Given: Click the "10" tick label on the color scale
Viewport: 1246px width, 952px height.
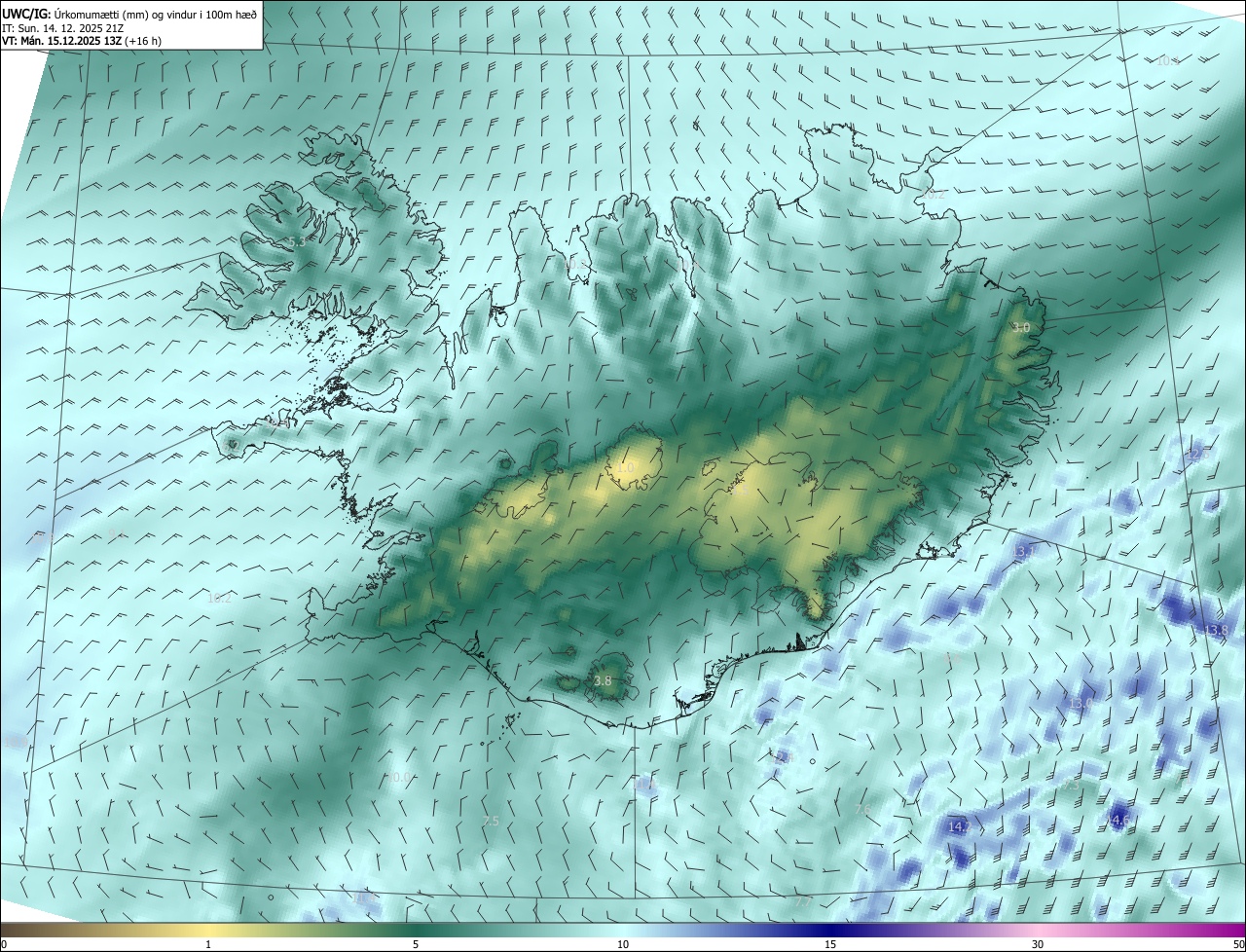Looking at the screenshot, I should pyautogui.click(x=623, y=945).
